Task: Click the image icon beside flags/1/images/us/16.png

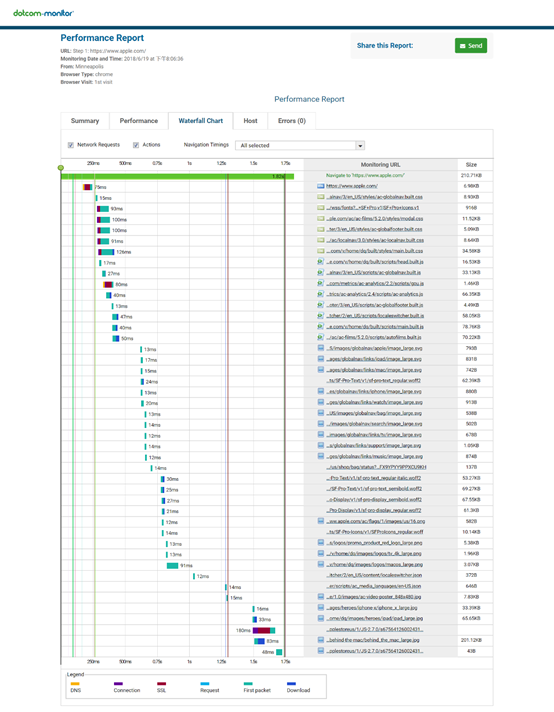Action: [x=321, y=521]
